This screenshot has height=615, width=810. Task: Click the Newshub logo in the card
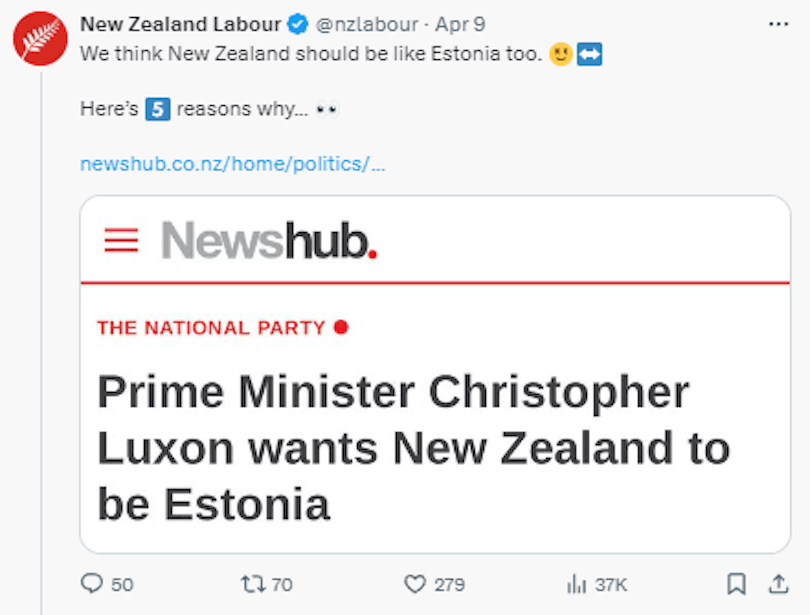[268, 240]
